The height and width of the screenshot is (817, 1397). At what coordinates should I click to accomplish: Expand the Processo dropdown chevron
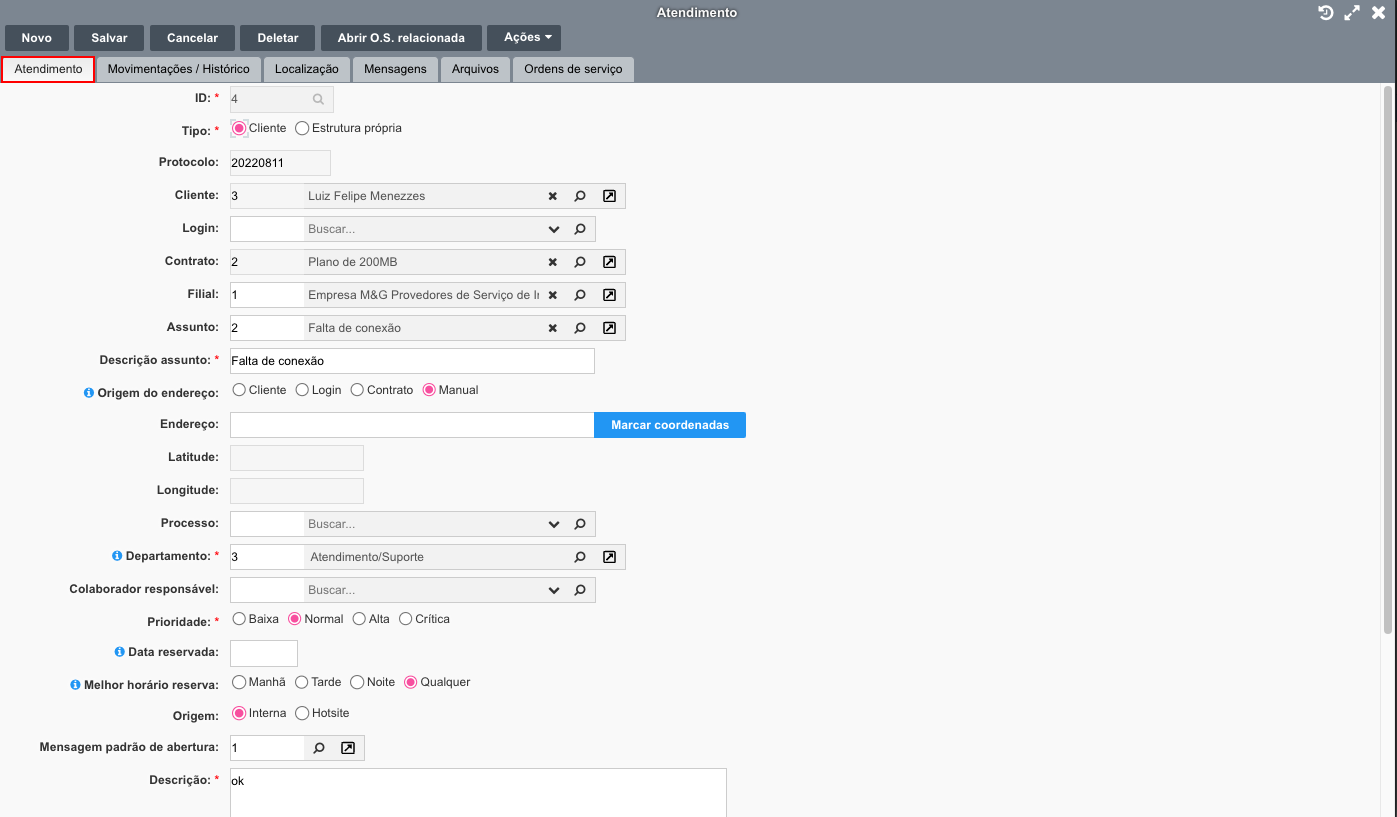pos(554,524)
